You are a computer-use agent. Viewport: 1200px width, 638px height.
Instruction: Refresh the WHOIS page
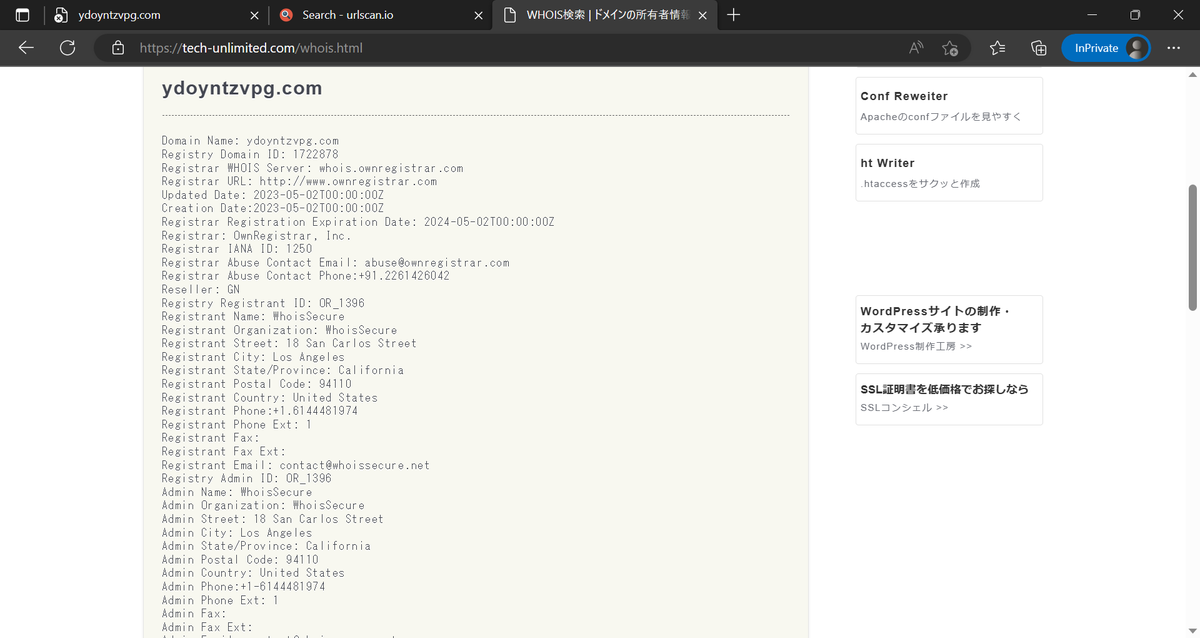(x=68, y=48)
